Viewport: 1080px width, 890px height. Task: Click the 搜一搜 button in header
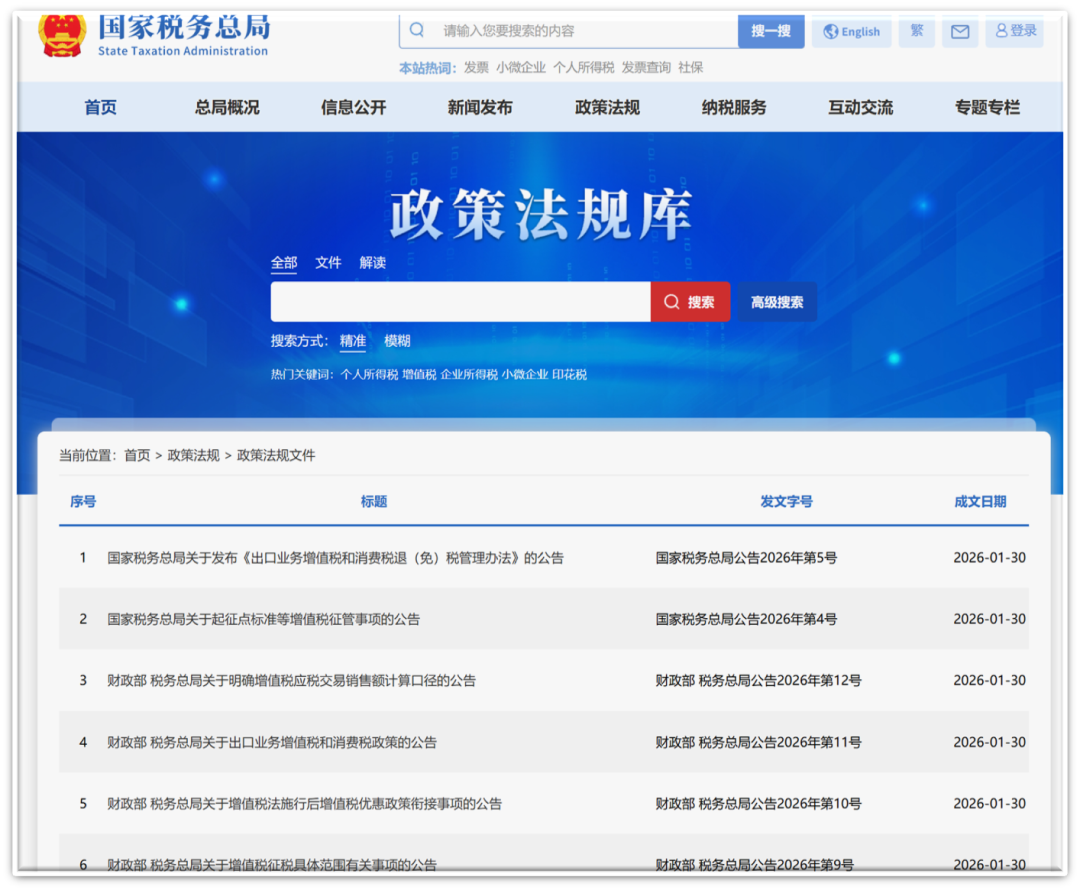(x=770, y=31)
